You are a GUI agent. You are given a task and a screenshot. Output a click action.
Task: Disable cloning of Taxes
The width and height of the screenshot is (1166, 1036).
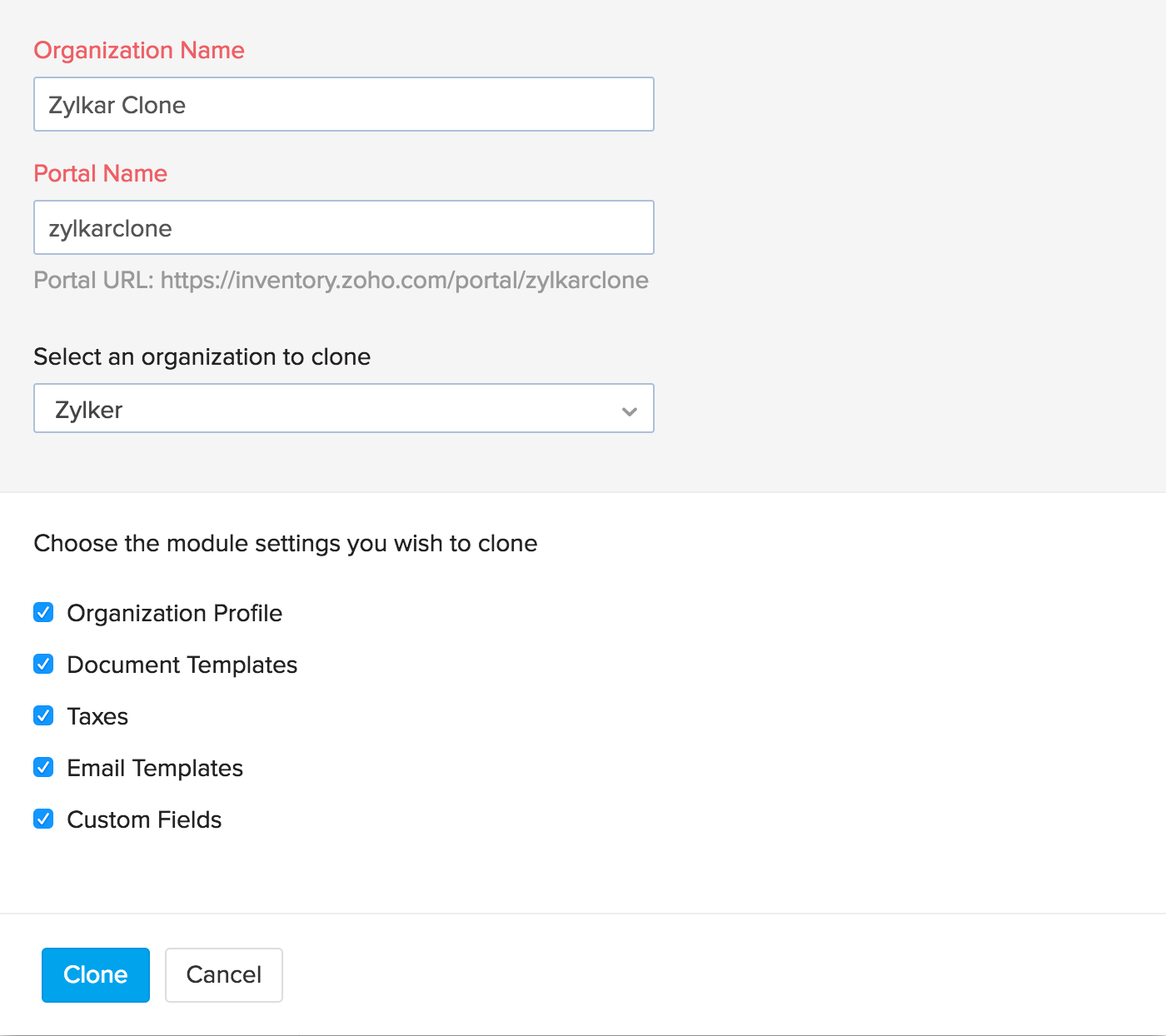click(x=42, y=715)
